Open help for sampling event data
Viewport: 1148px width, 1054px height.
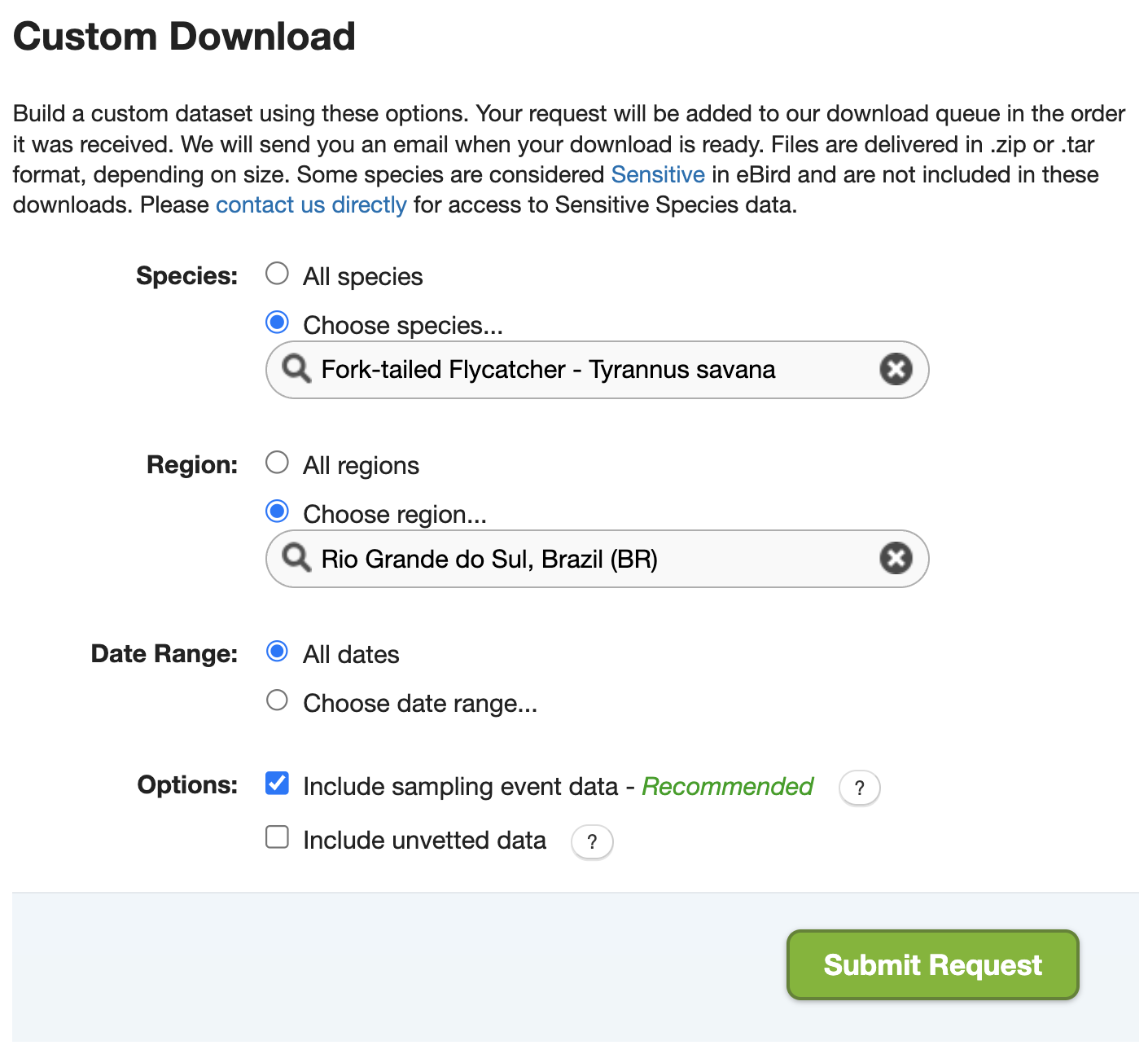pyautogui.click(x=859, y=788)
